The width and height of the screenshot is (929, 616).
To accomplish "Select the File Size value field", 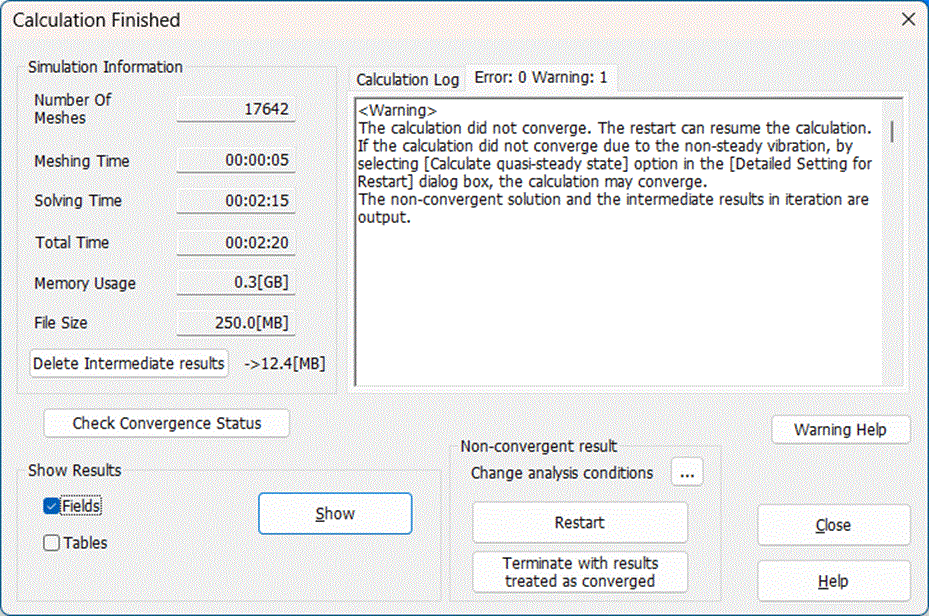I will 236,323.
